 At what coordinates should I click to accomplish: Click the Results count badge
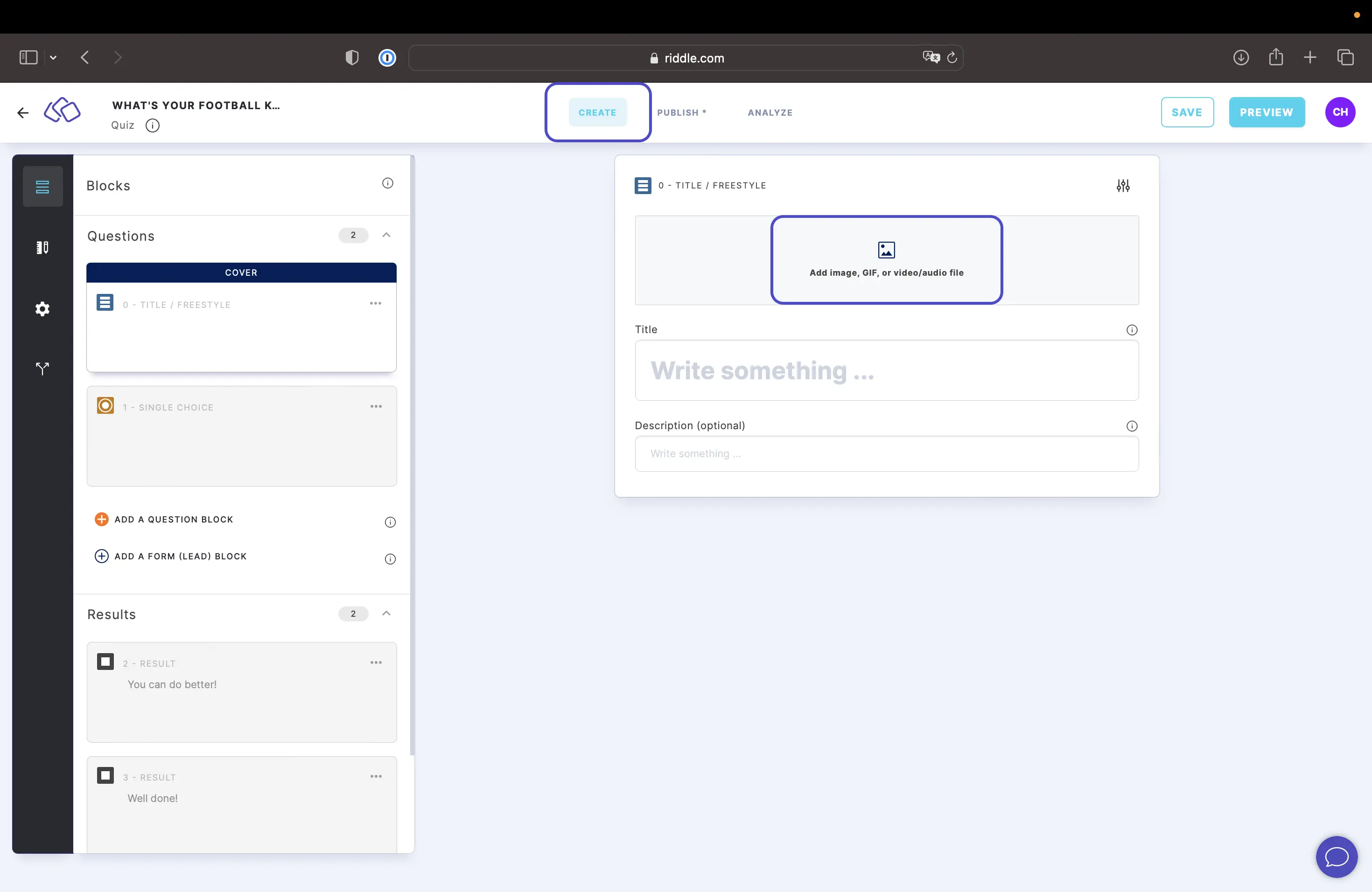click(x=353, y=613)
